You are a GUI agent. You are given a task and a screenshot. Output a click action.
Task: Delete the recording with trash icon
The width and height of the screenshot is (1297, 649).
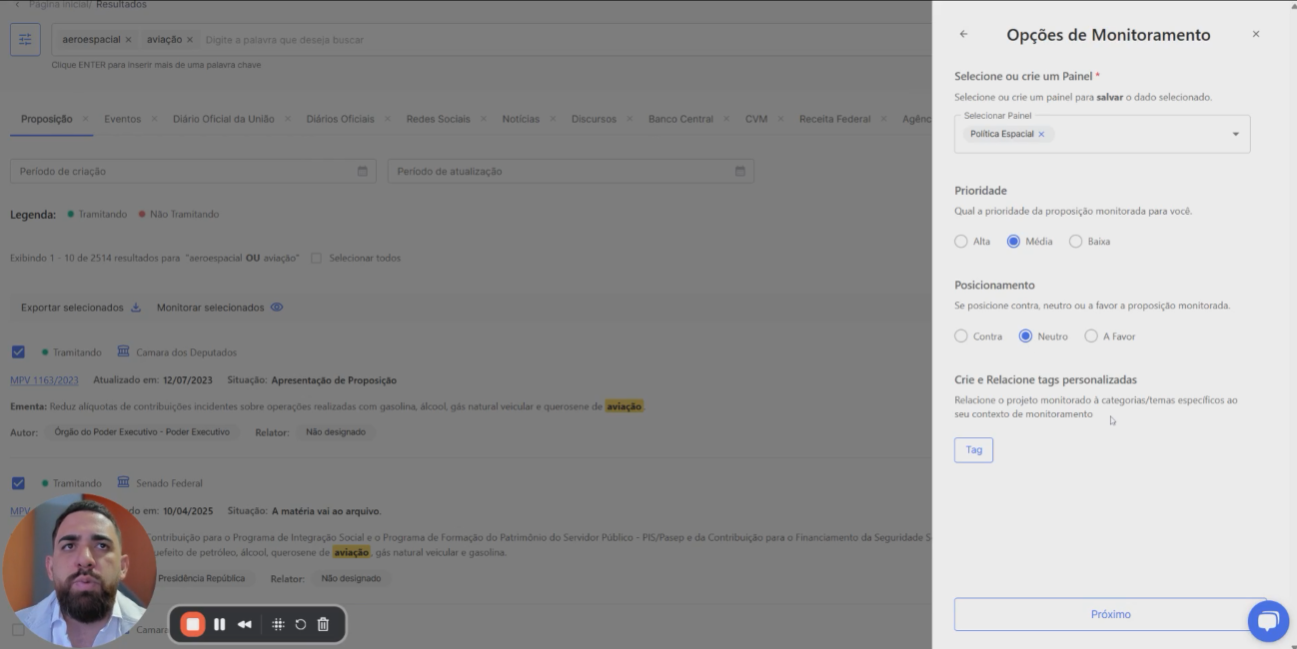point(323,624)
